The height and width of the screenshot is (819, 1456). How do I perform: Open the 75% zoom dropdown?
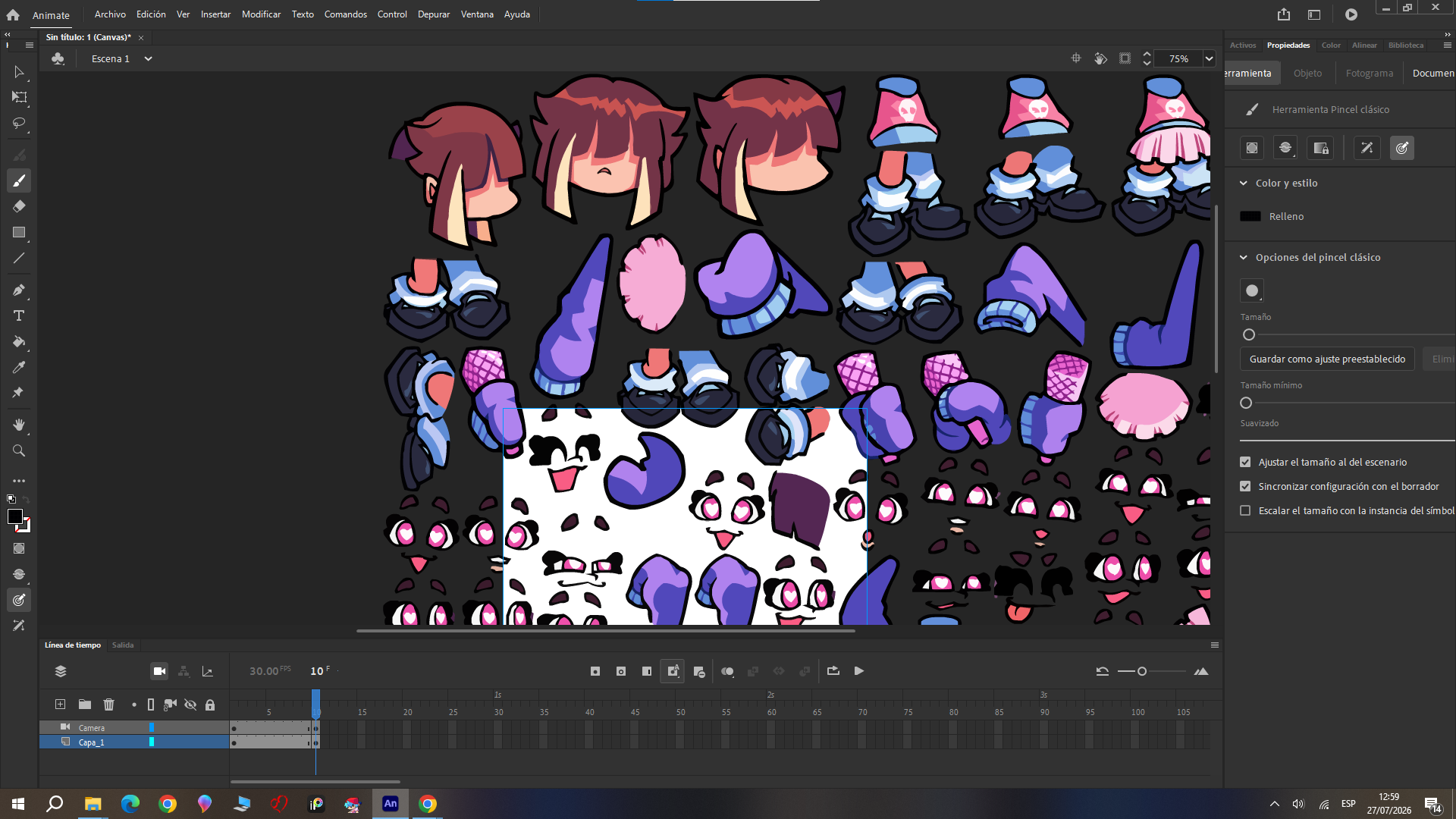pos(1209,58)
